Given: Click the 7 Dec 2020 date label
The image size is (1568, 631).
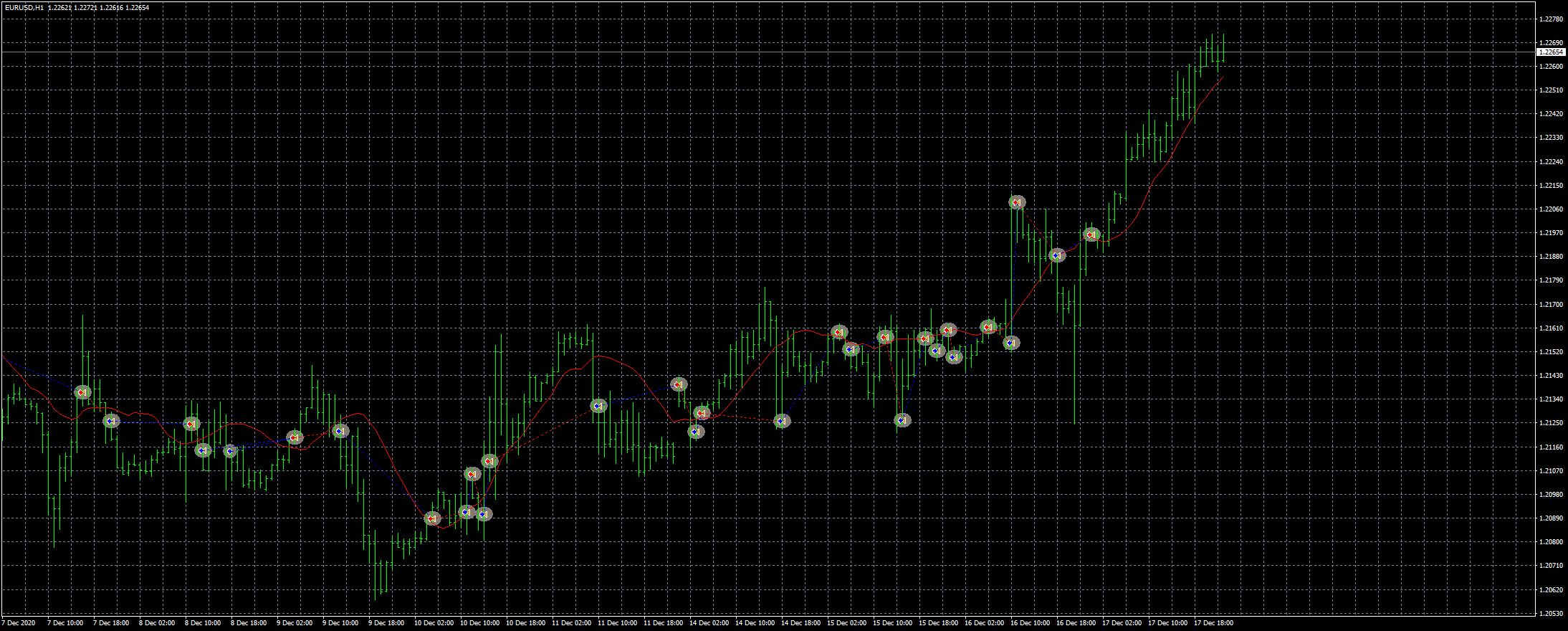Looking at the screenshot, I should 19,623.
